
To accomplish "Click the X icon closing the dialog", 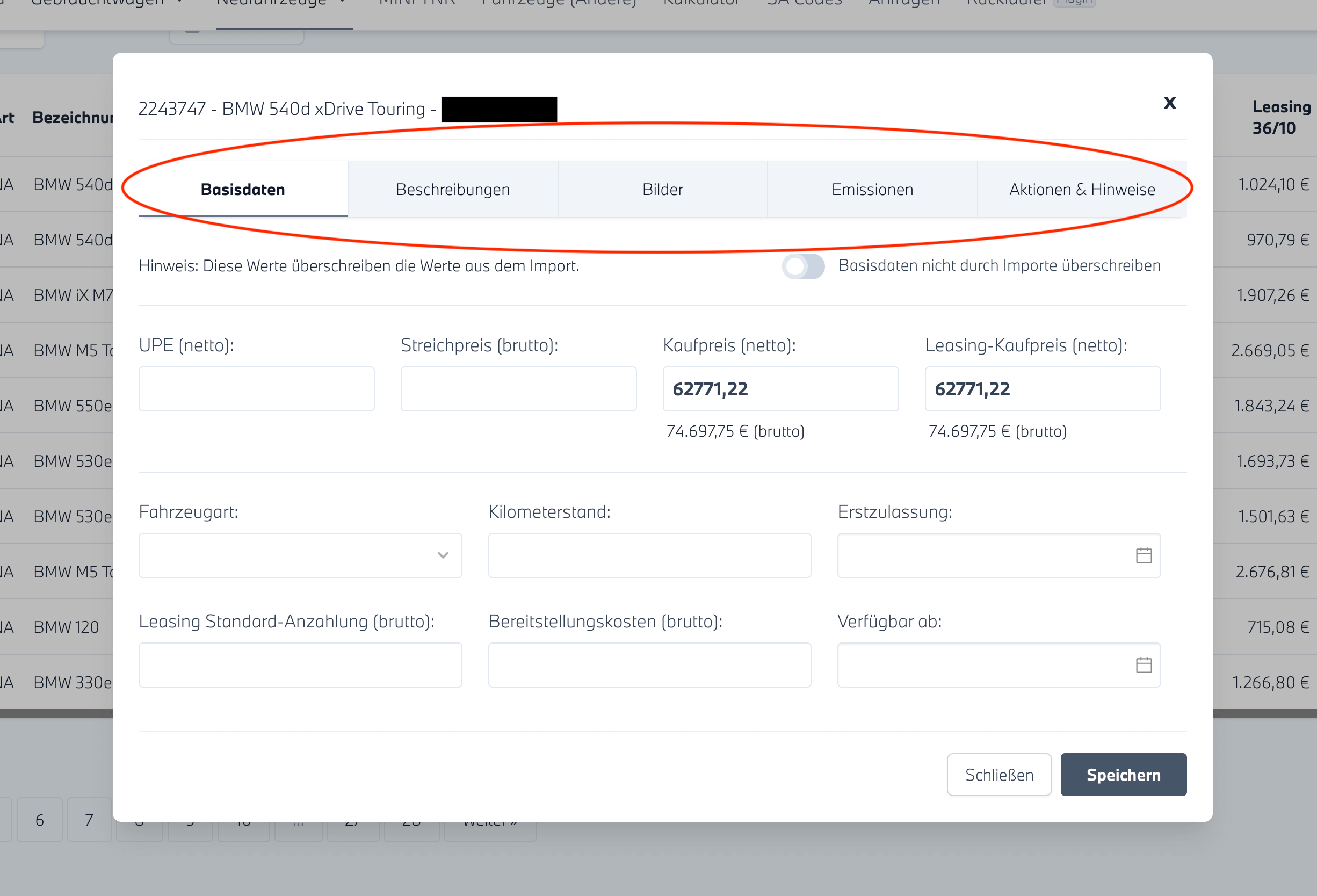I will tap(1169, 103).
